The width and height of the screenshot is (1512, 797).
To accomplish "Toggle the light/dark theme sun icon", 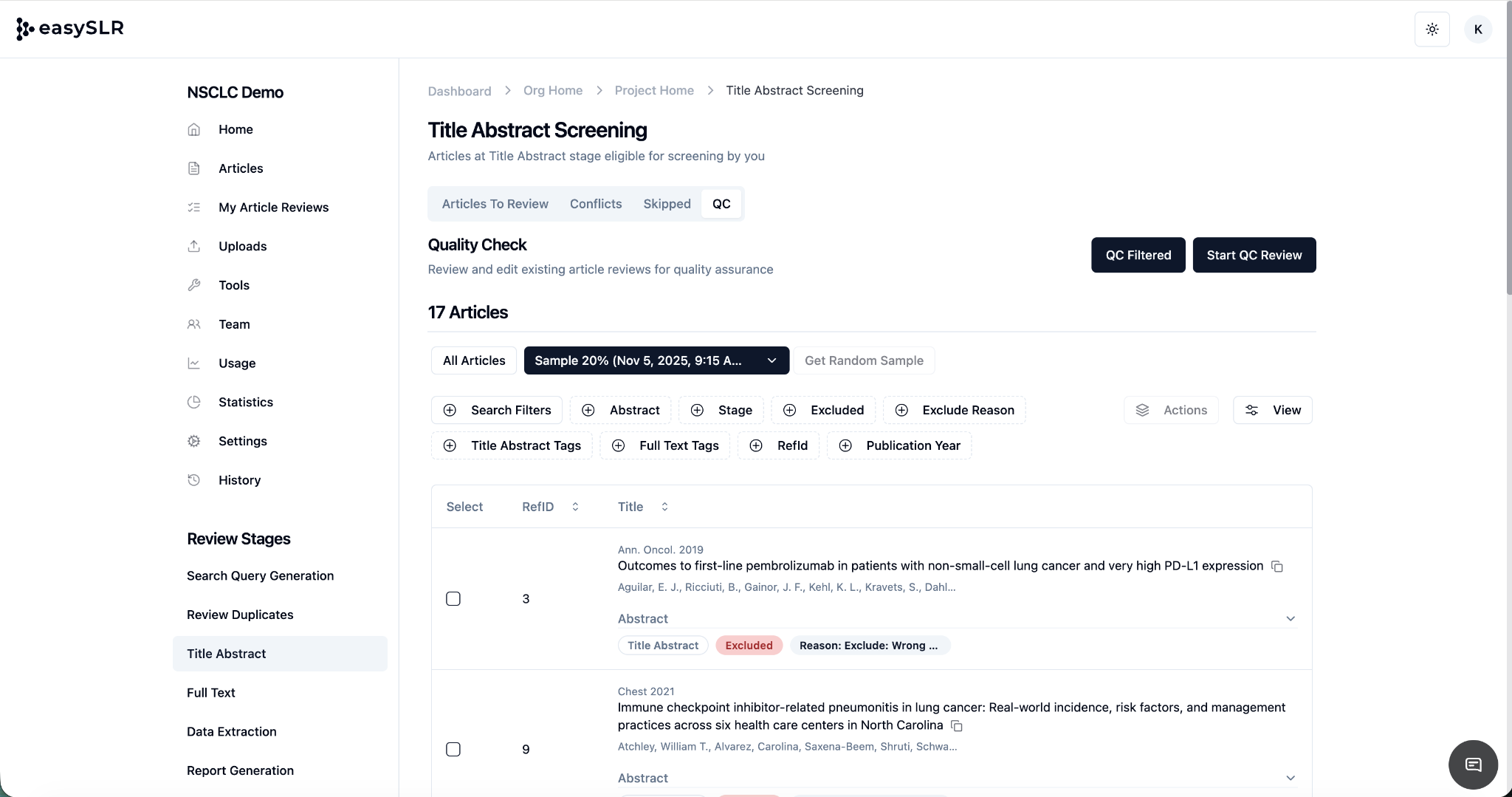I will click(x=1432, y=30).
